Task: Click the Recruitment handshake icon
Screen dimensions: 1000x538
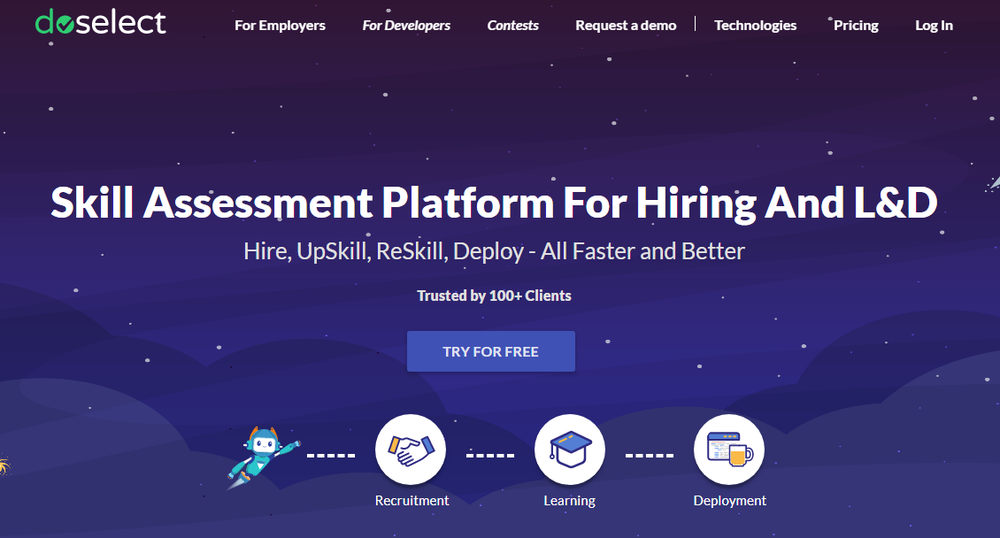Action: click(x=410, y=449)
